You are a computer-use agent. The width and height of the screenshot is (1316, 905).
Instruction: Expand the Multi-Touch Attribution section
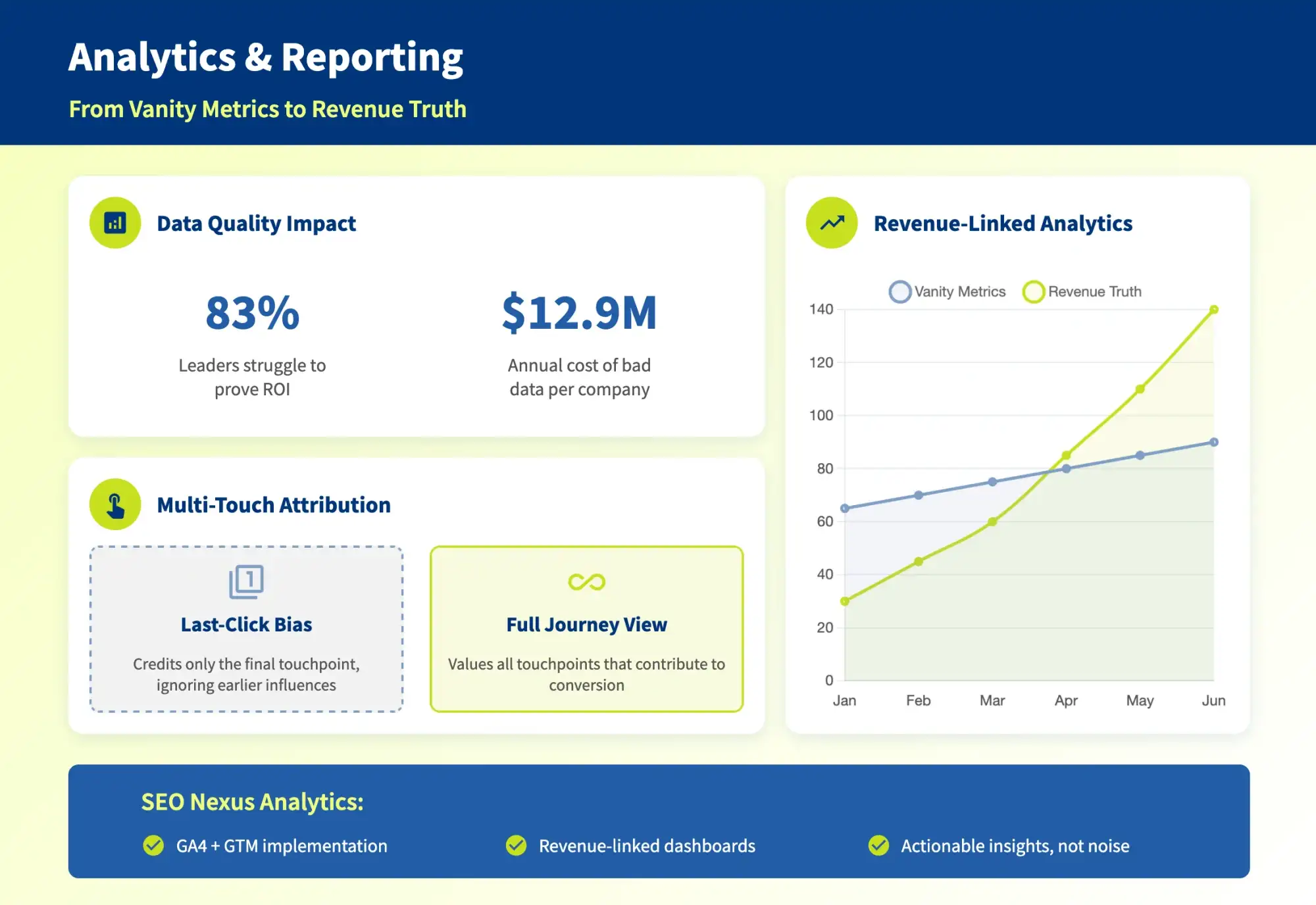[274, 504]
